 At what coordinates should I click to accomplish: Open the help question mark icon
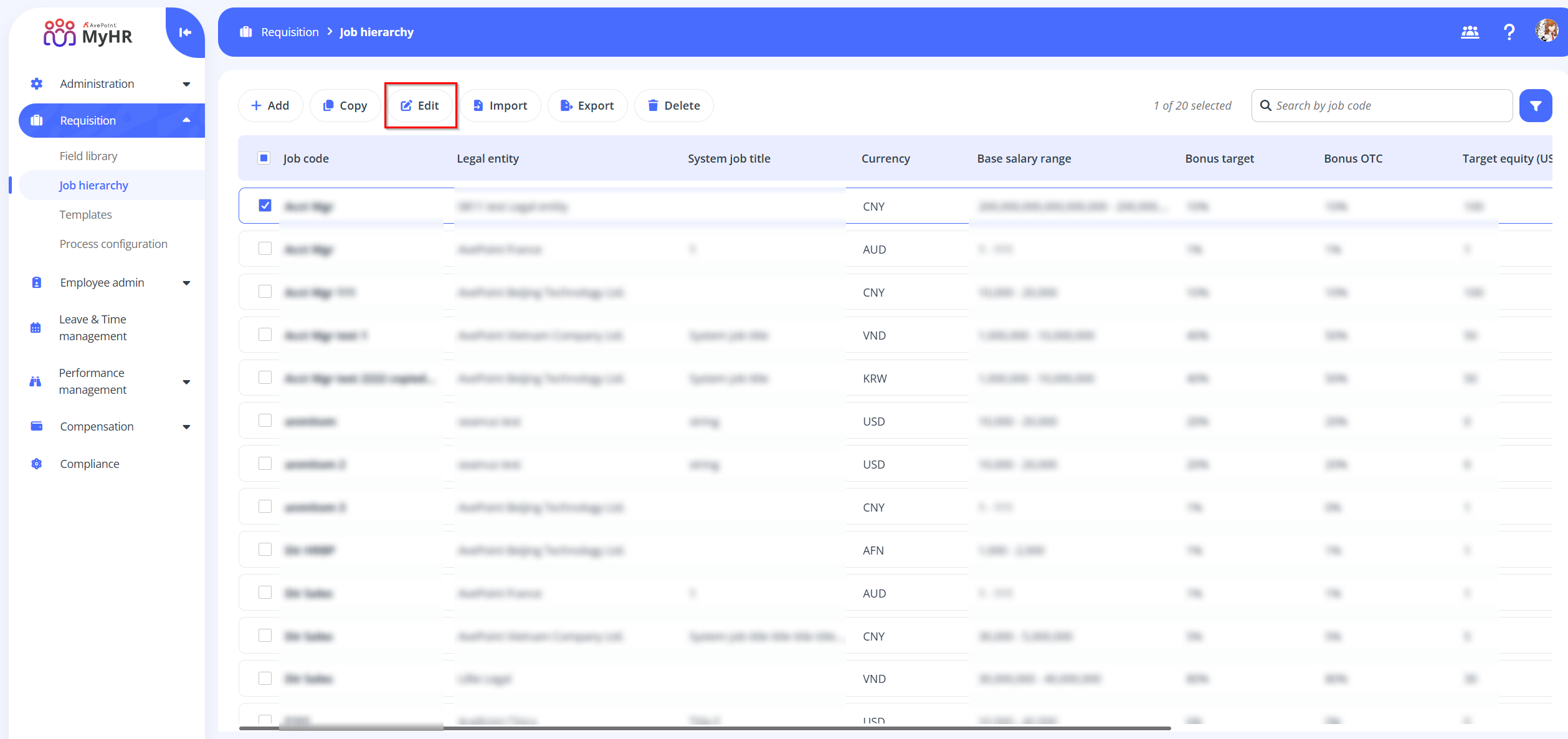click(x=1509, y=32)
